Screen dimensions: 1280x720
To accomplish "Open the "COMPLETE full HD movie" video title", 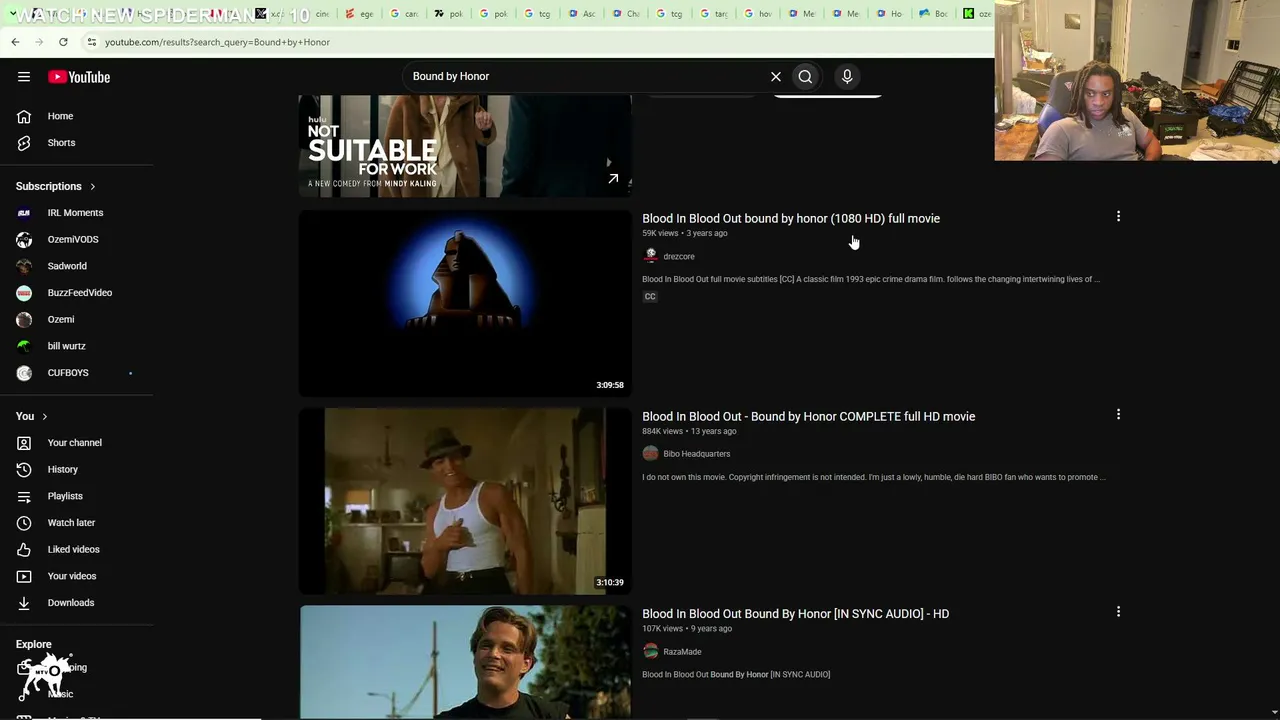I will (x=808, y=417).
